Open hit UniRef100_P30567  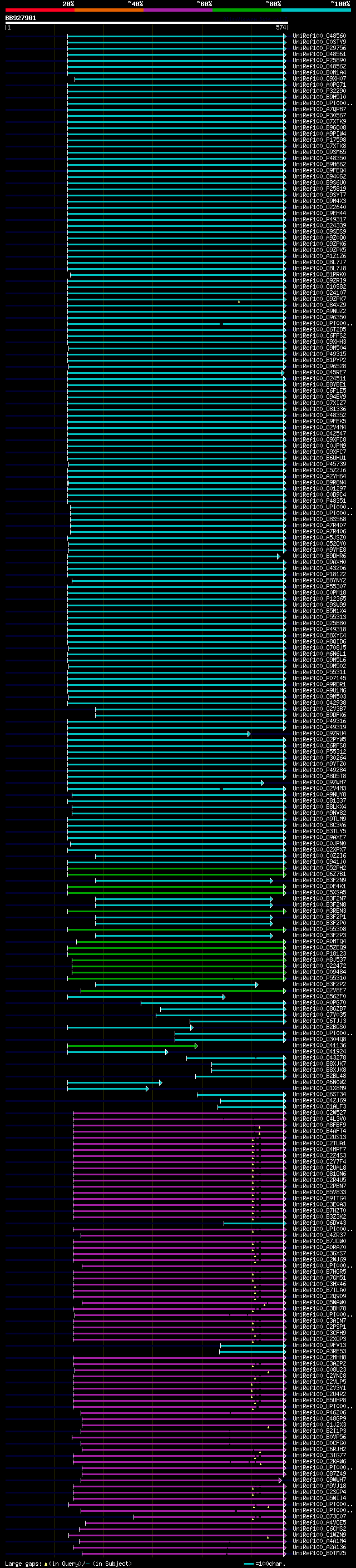tap(319, 115)
